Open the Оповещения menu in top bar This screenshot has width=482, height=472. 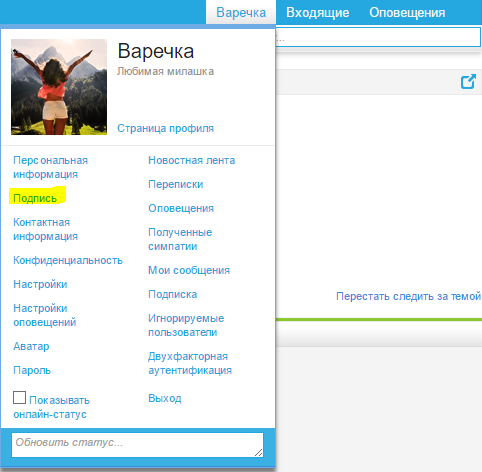pos(407,13)
